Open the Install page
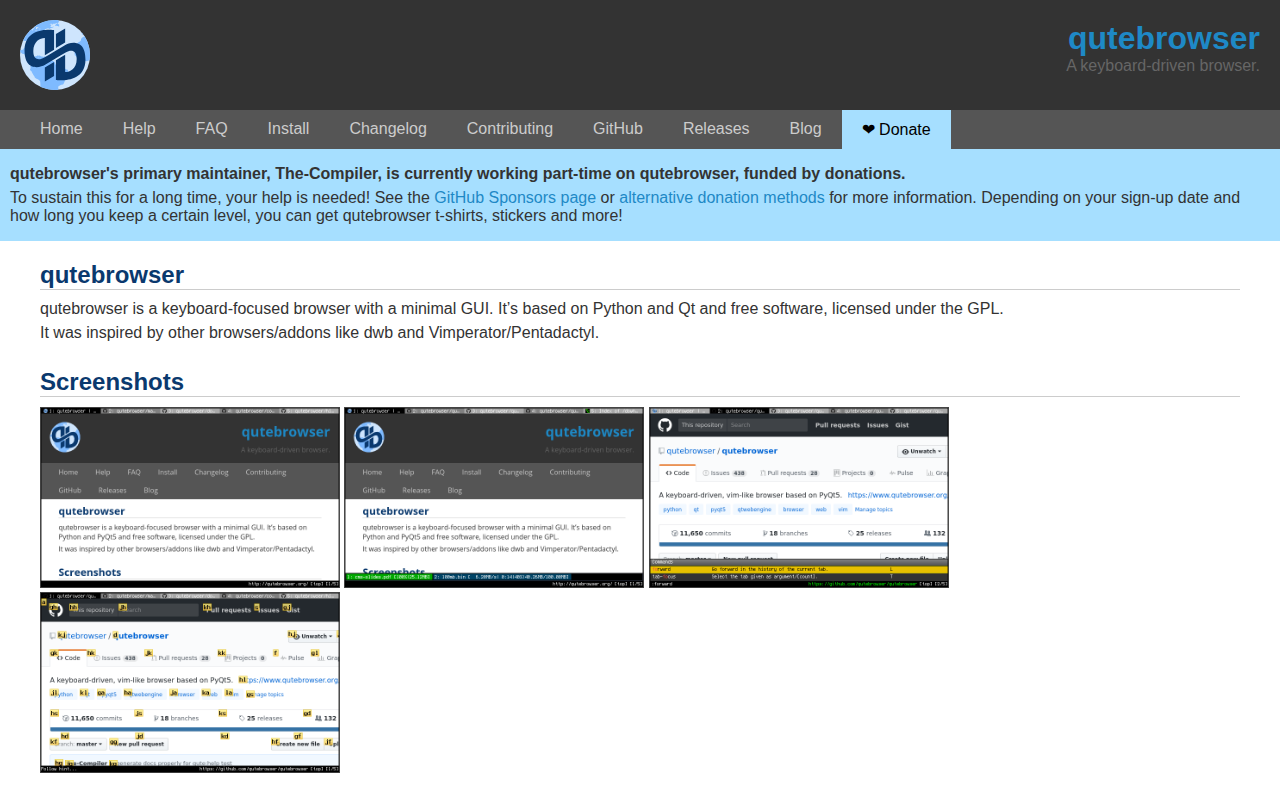This screenshot has width=1280, height=800. pyautogui.click(x=288, y=129)
